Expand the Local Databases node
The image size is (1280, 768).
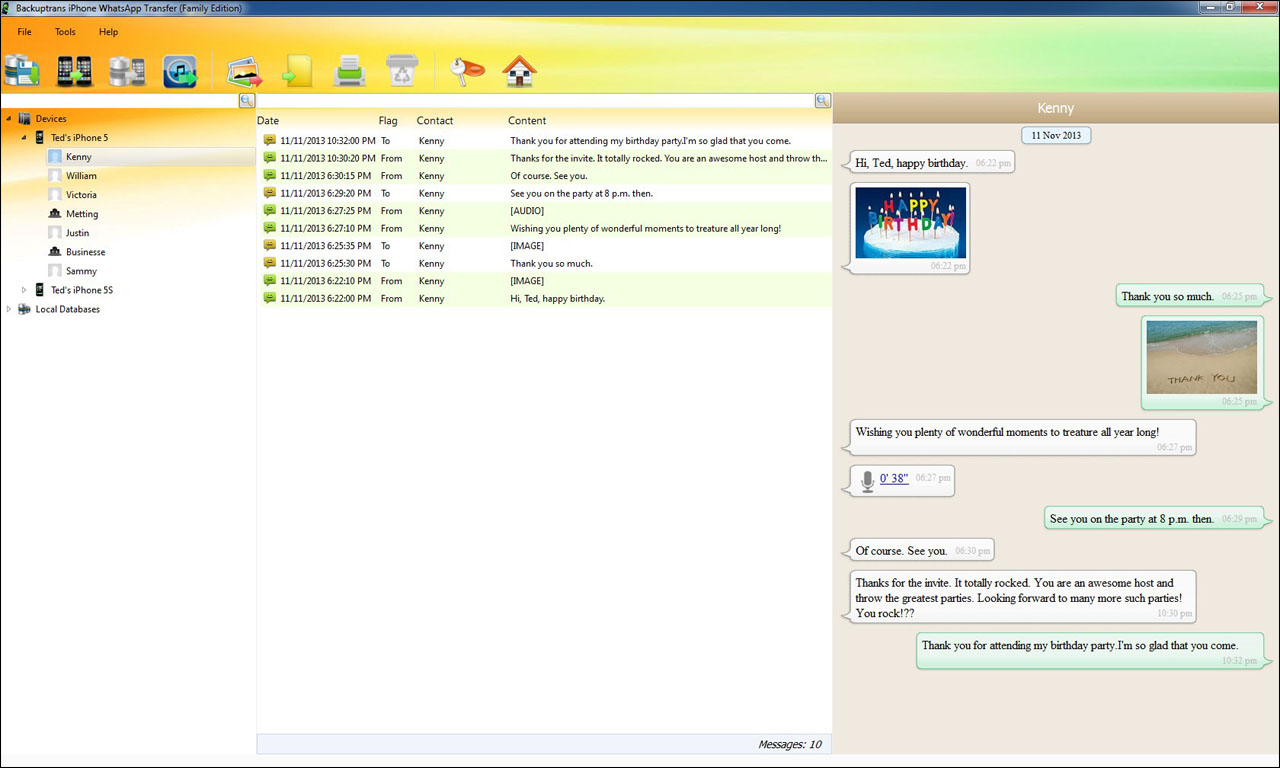(11, 309)
